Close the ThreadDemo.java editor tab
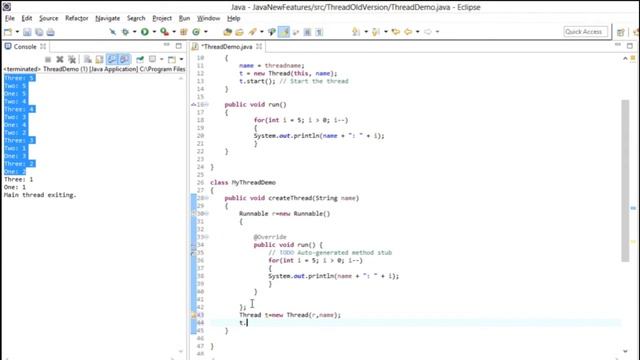The image size is (640, 360). (x=259, y=47)
